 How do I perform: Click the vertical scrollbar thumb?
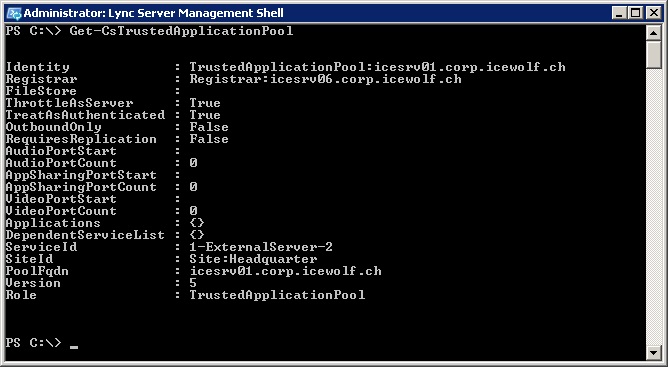pos(653,54)
